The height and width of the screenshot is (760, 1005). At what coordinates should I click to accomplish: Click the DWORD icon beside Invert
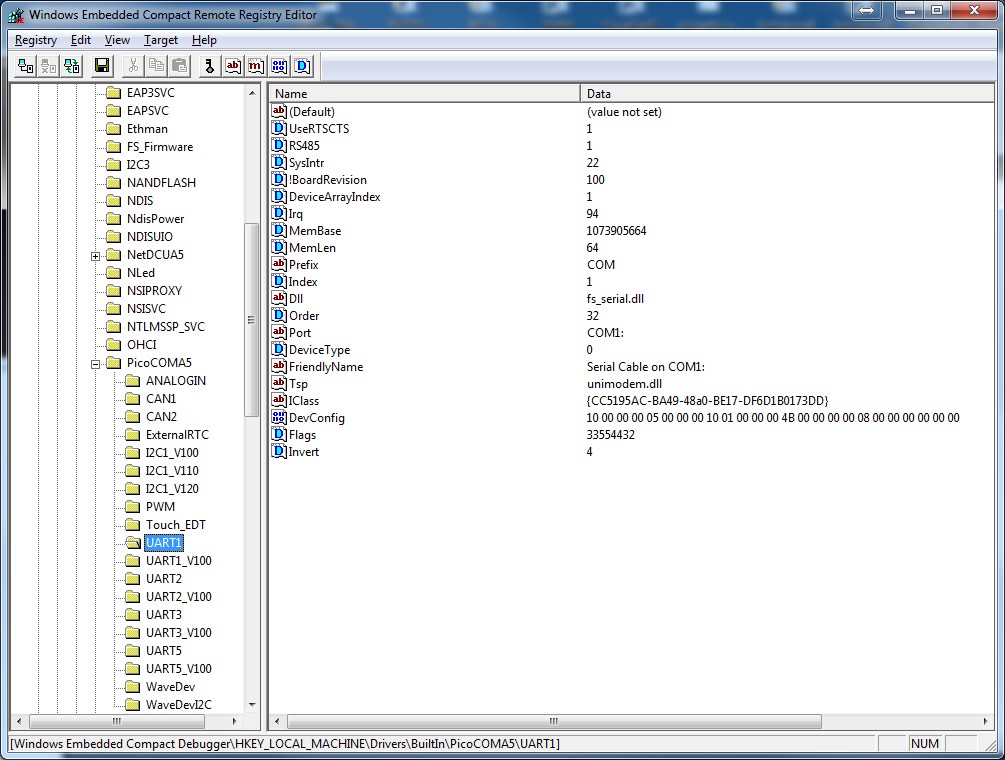pos(279,452)
